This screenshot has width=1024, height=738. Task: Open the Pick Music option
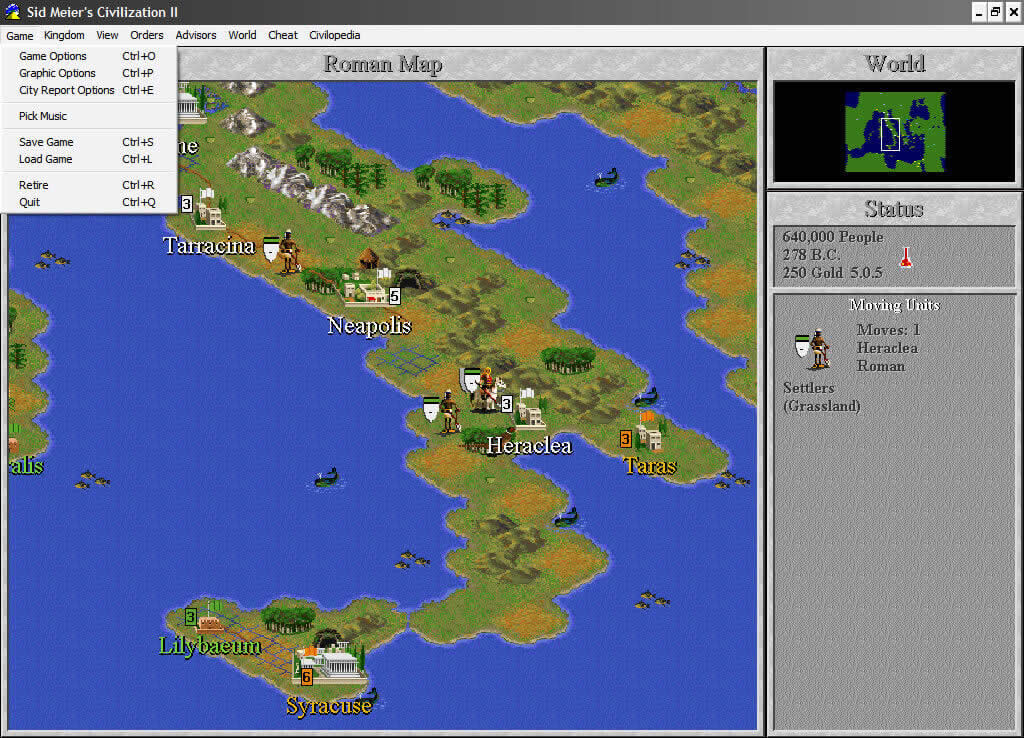click(43, 116)
